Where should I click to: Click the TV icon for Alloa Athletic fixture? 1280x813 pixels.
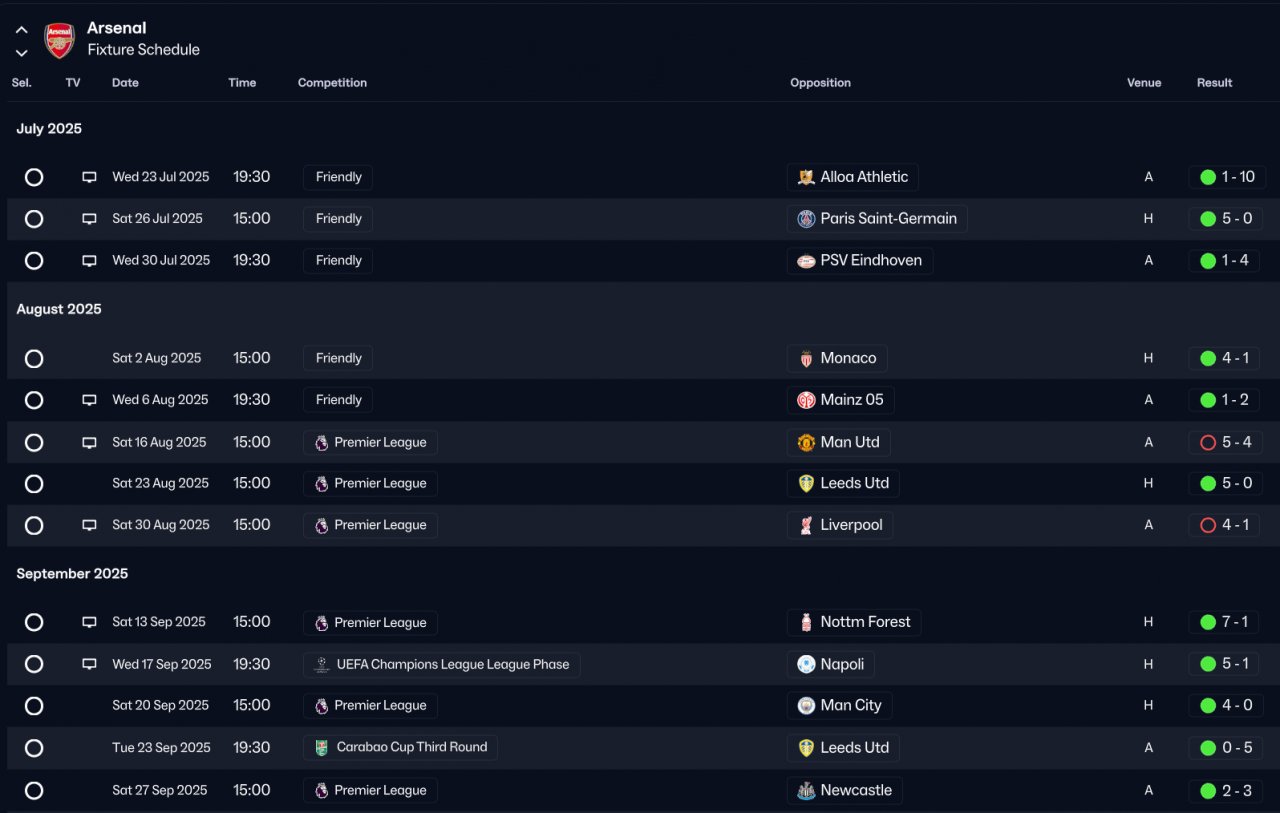click(89, 177)
